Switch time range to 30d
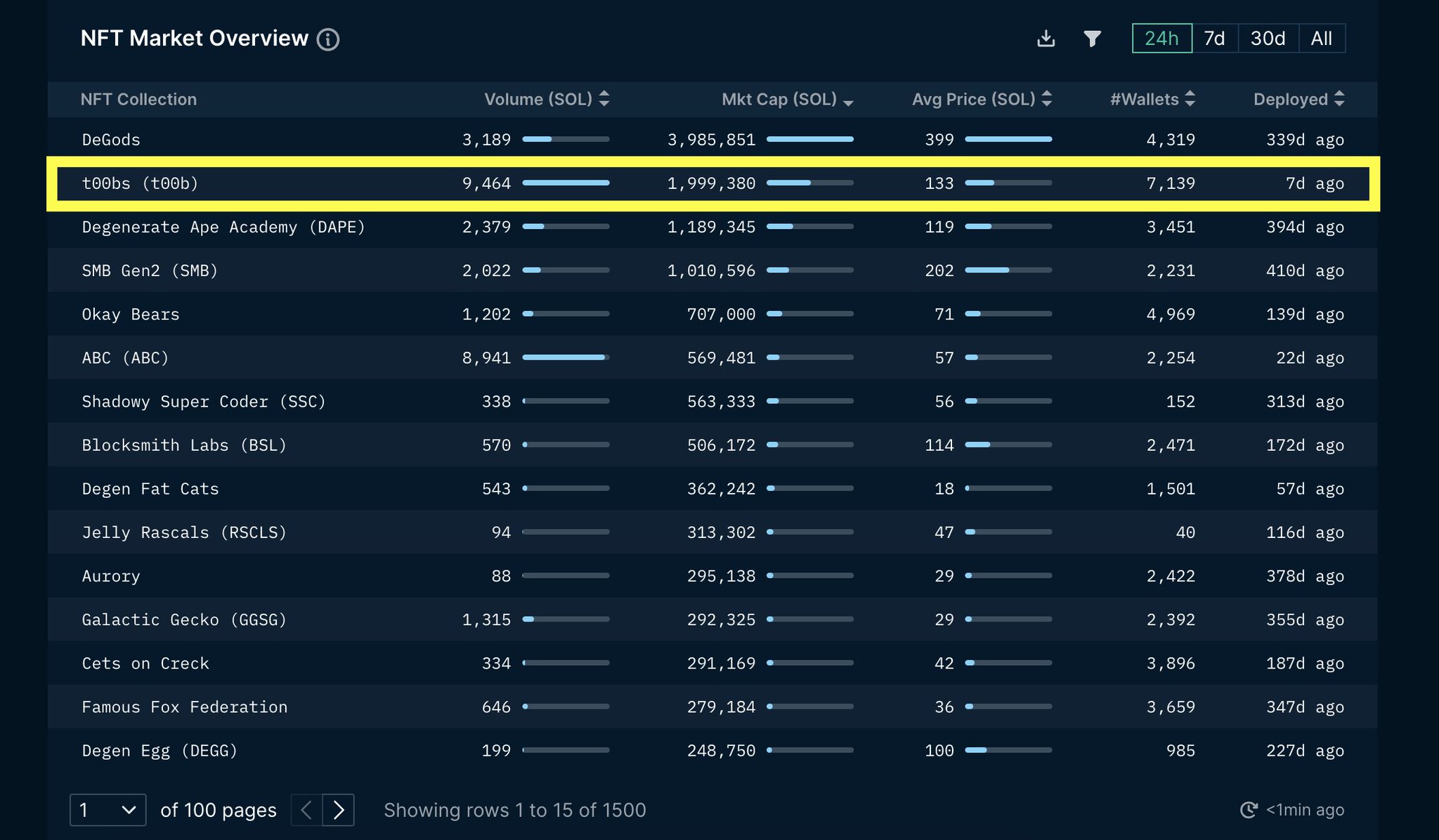1439x840 pixels. [x=1268, y=39]
